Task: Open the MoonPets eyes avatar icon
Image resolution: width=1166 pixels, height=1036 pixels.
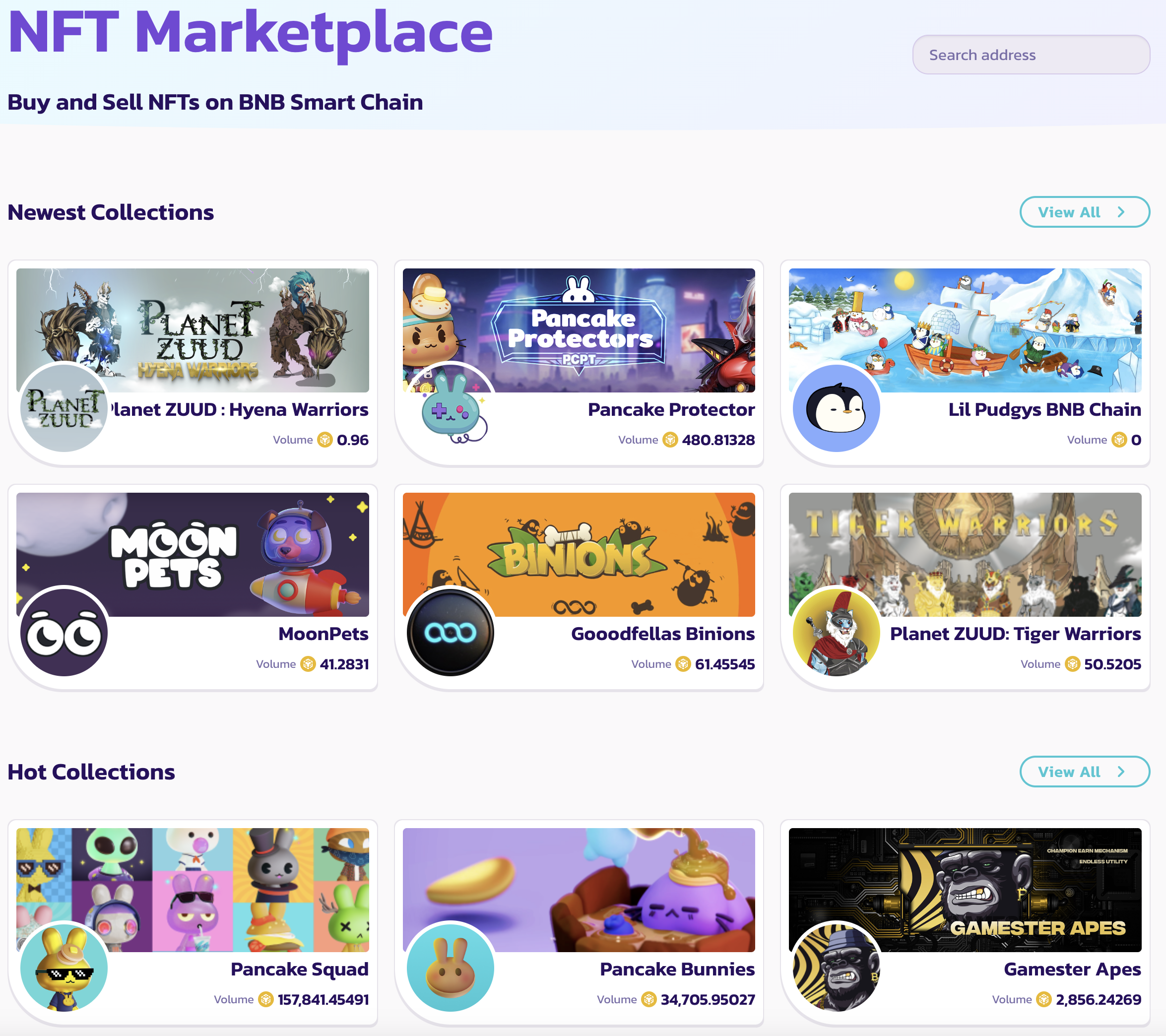Action: coord(64,633)
